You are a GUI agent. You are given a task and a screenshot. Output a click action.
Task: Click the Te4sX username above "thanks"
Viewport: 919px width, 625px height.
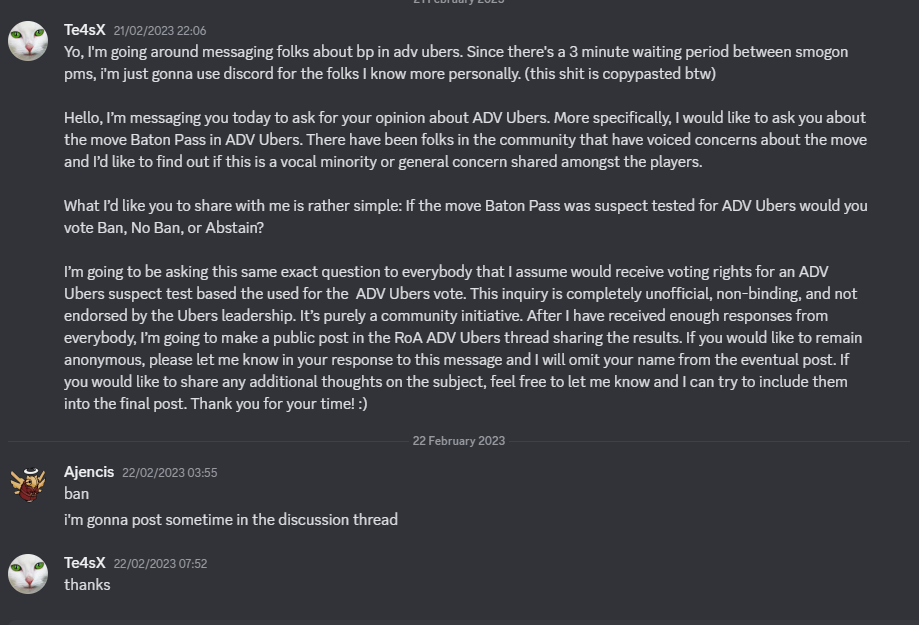pos(84,562)
